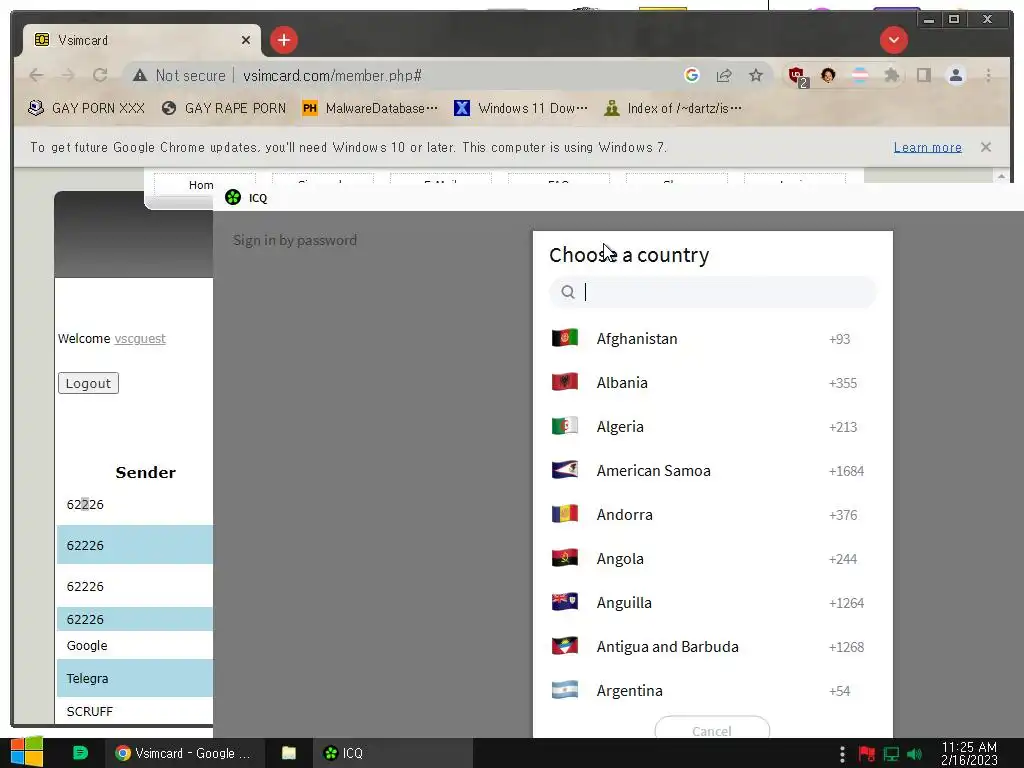Click the Not secure warning icon
Viewport: 1024px width, 768px height.
(140, 75)
